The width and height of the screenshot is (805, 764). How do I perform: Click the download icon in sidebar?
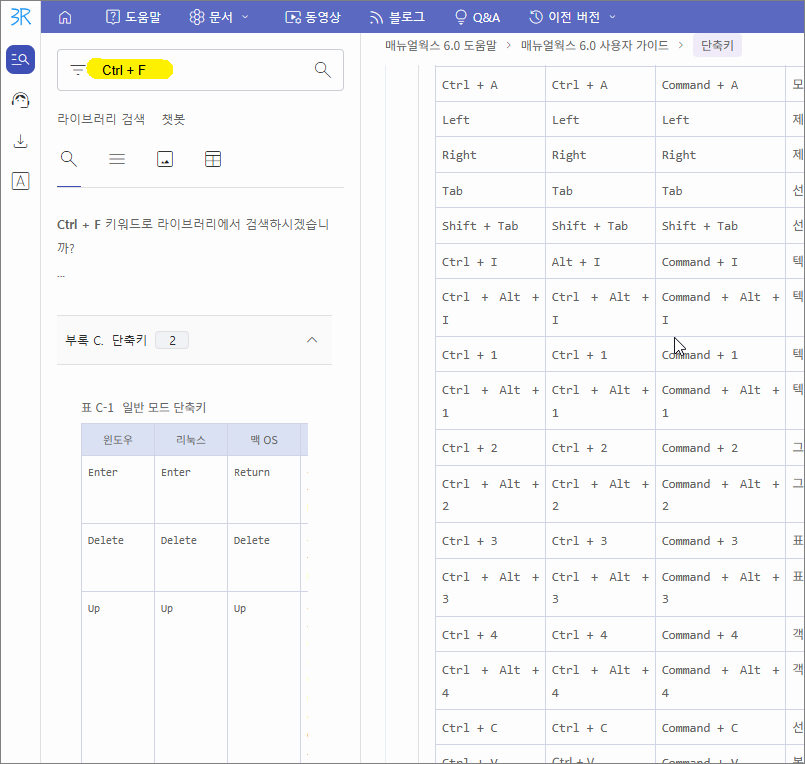(x=20, y=141)
